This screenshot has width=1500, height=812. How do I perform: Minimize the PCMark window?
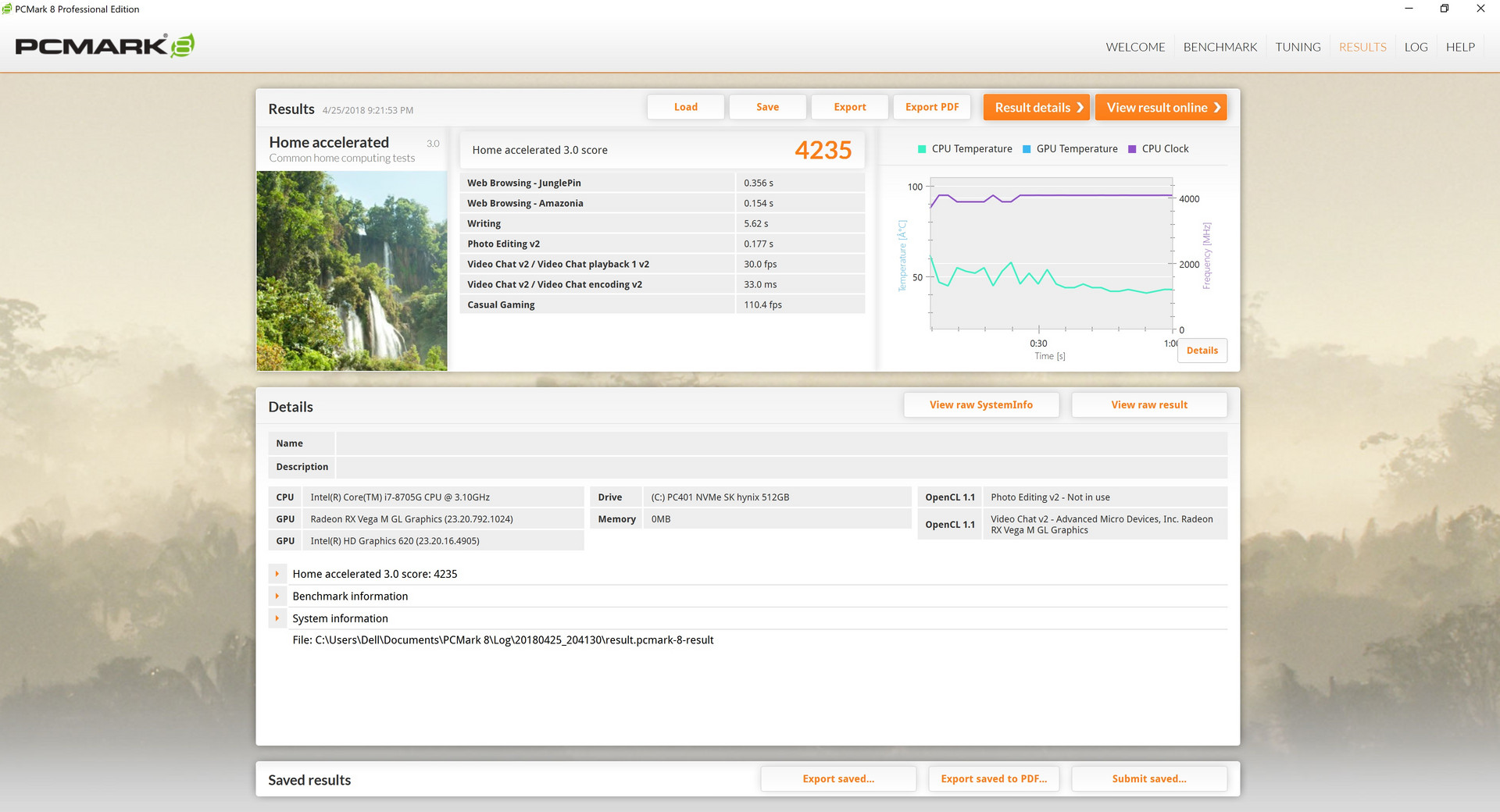click(x=1409, y=9)
